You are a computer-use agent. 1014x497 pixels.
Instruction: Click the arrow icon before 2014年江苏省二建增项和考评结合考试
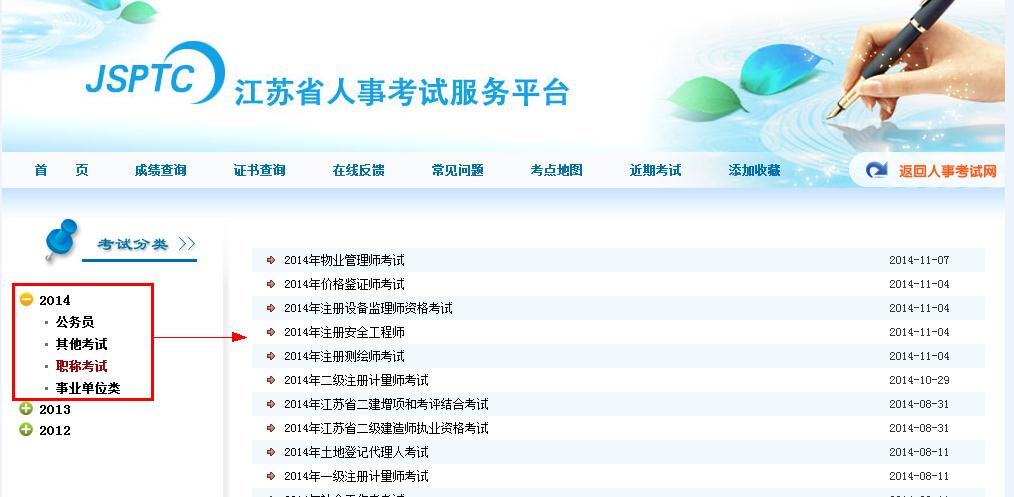tap(271, 405)
